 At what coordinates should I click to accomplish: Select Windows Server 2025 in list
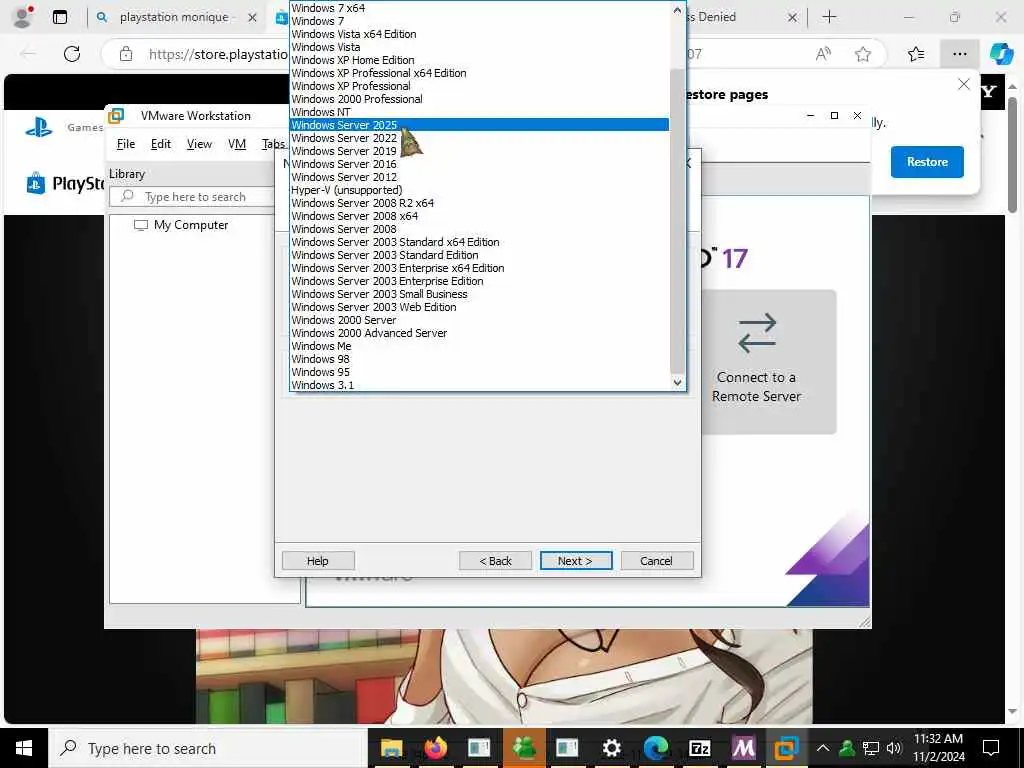tap(479, 125)
